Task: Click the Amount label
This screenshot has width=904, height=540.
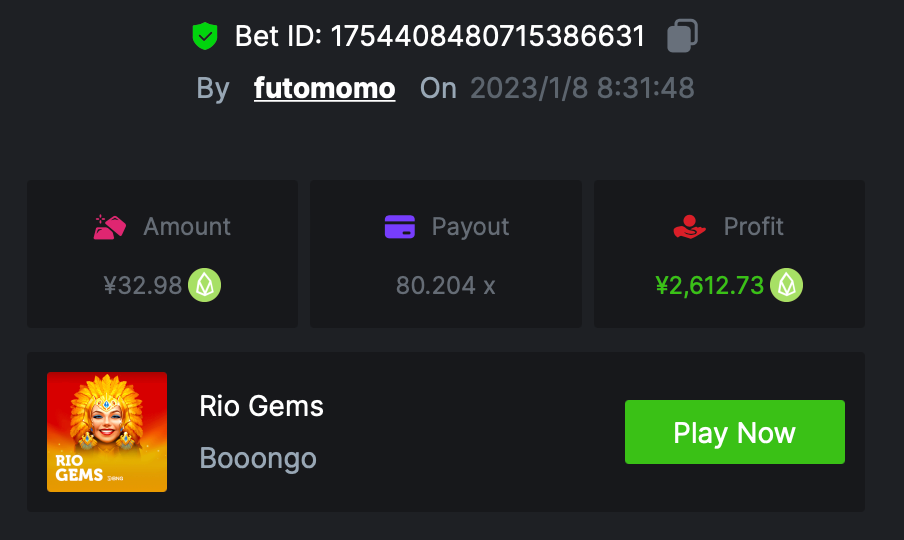Action: [x=187, y=227]
